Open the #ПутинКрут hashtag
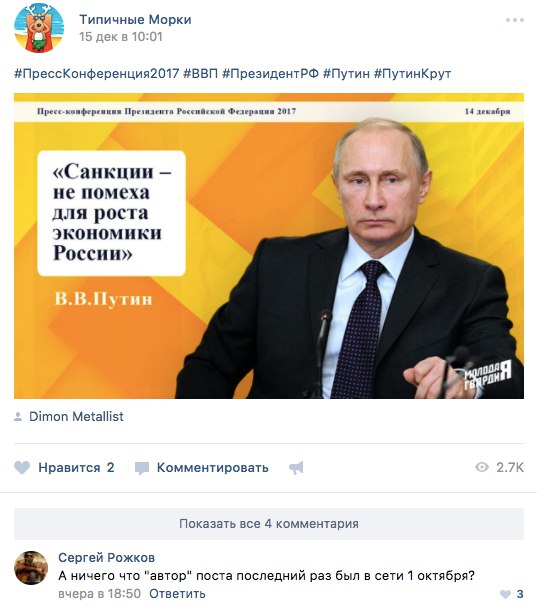 tap(412, 73)
